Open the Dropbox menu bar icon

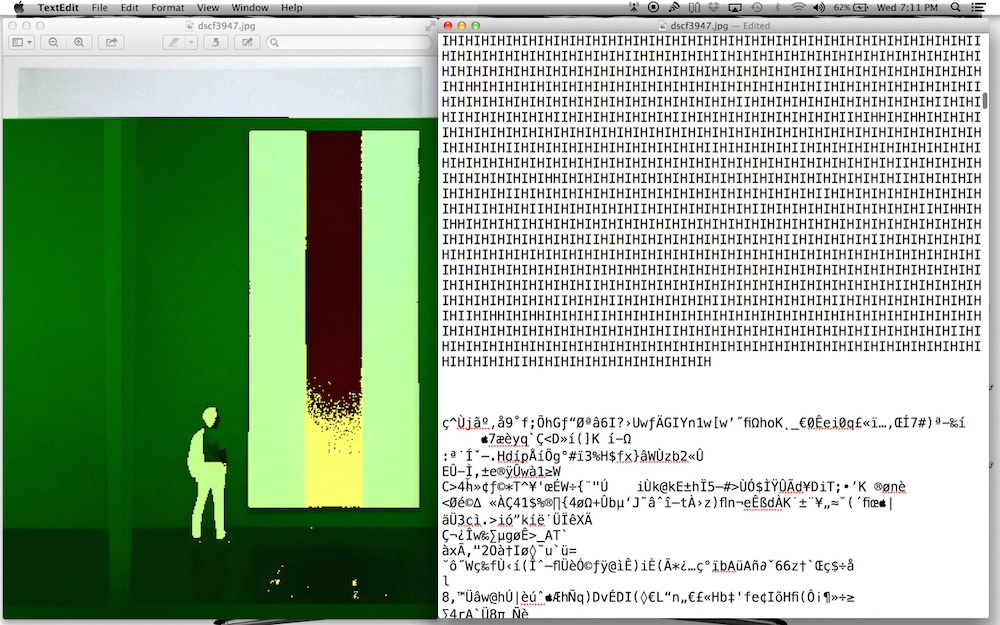point(714,8)
